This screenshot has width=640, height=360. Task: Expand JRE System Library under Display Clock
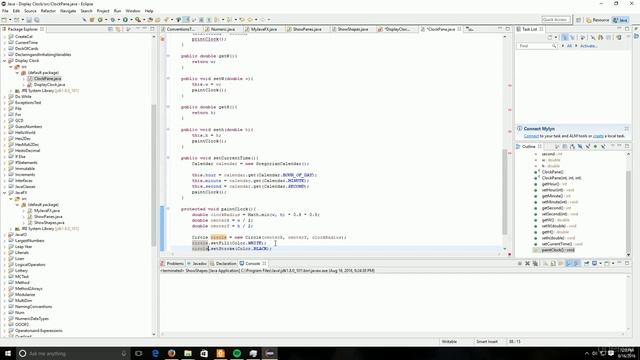pyautogui.click(x=11, y=91)
